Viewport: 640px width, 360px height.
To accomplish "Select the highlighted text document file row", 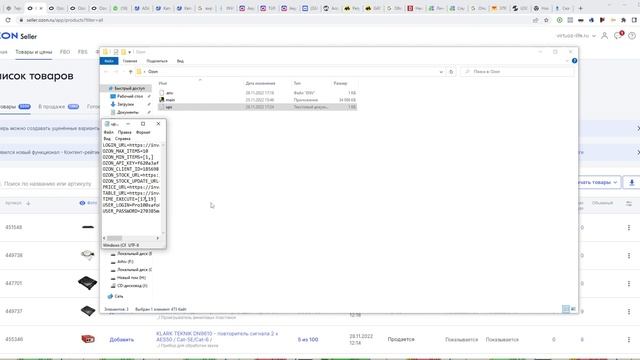I will 258,107.
